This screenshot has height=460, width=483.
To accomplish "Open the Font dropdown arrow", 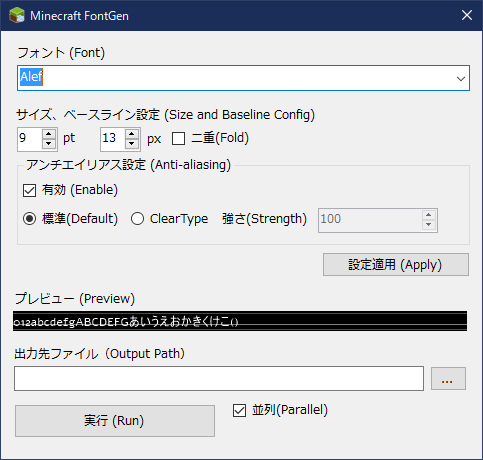I will pos(461,79).
